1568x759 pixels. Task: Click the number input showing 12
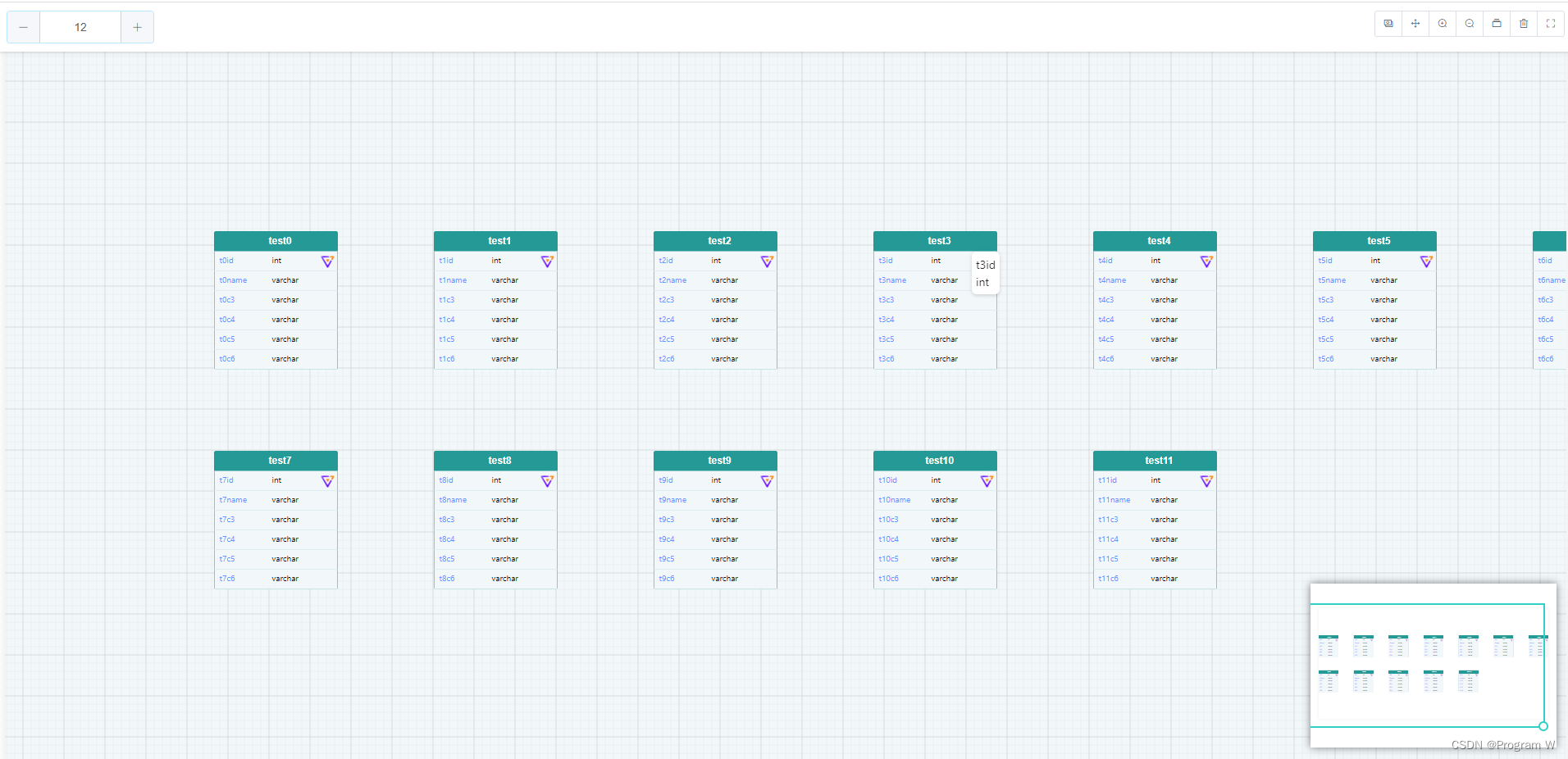(80, 27)
